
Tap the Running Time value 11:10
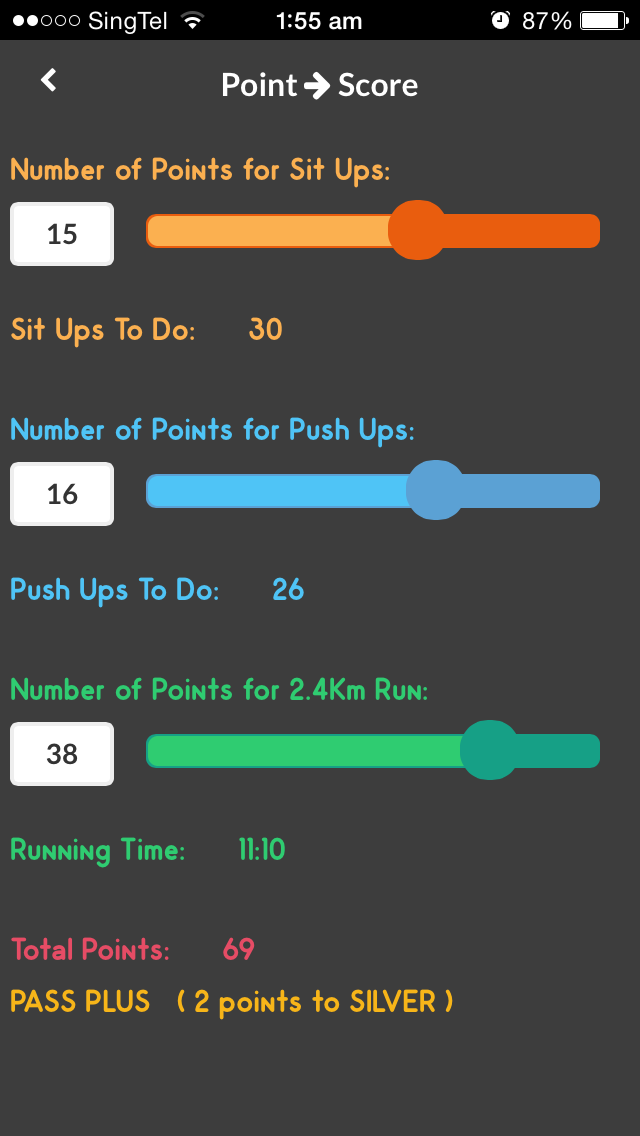[x=262, y=850]
